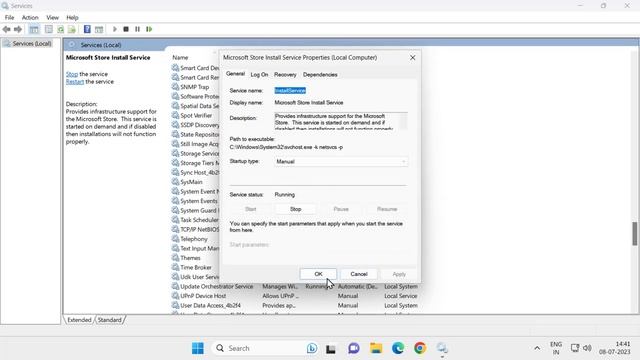Viewport: 640px width, 360px height.
Task: Click the Stop the service link
Action: [x=72, y=74]
